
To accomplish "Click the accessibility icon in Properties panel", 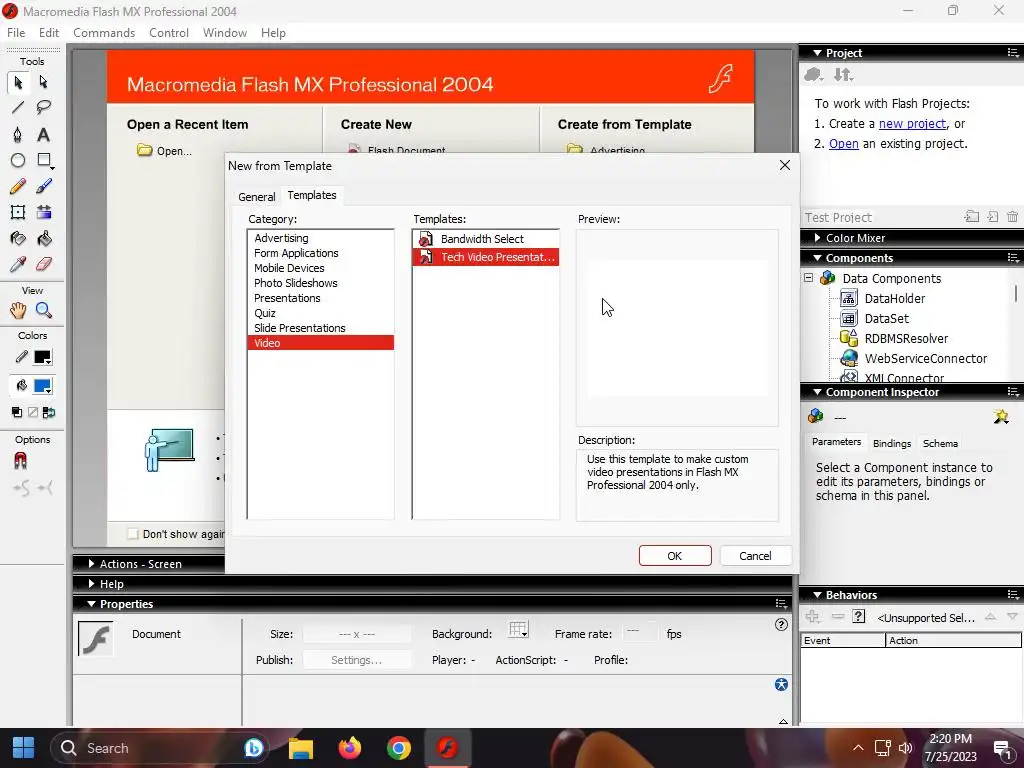I will point(781,684).
